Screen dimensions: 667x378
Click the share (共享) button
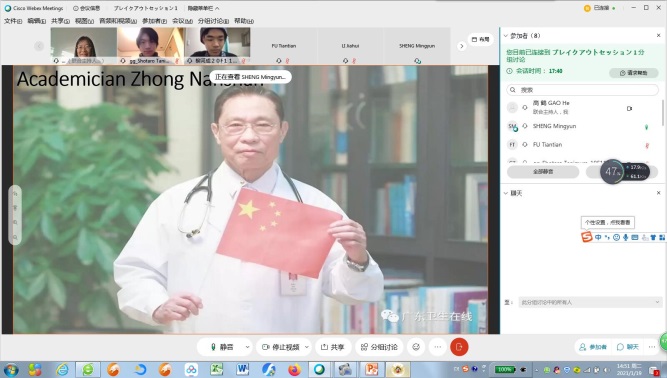333,347
